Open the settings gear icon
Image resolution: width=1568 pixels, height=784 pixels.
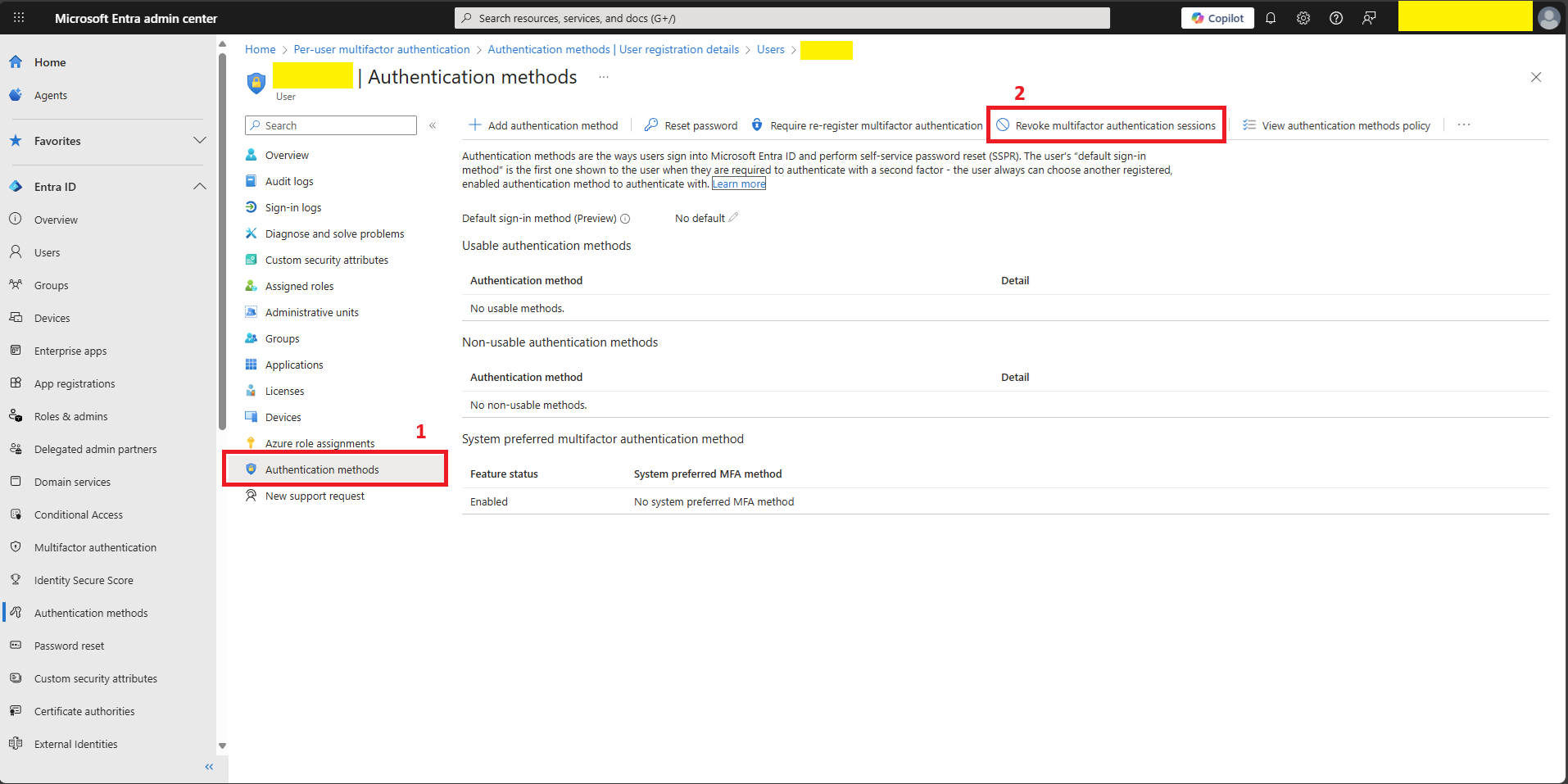pyautogui.click(x=1303, y=18)
